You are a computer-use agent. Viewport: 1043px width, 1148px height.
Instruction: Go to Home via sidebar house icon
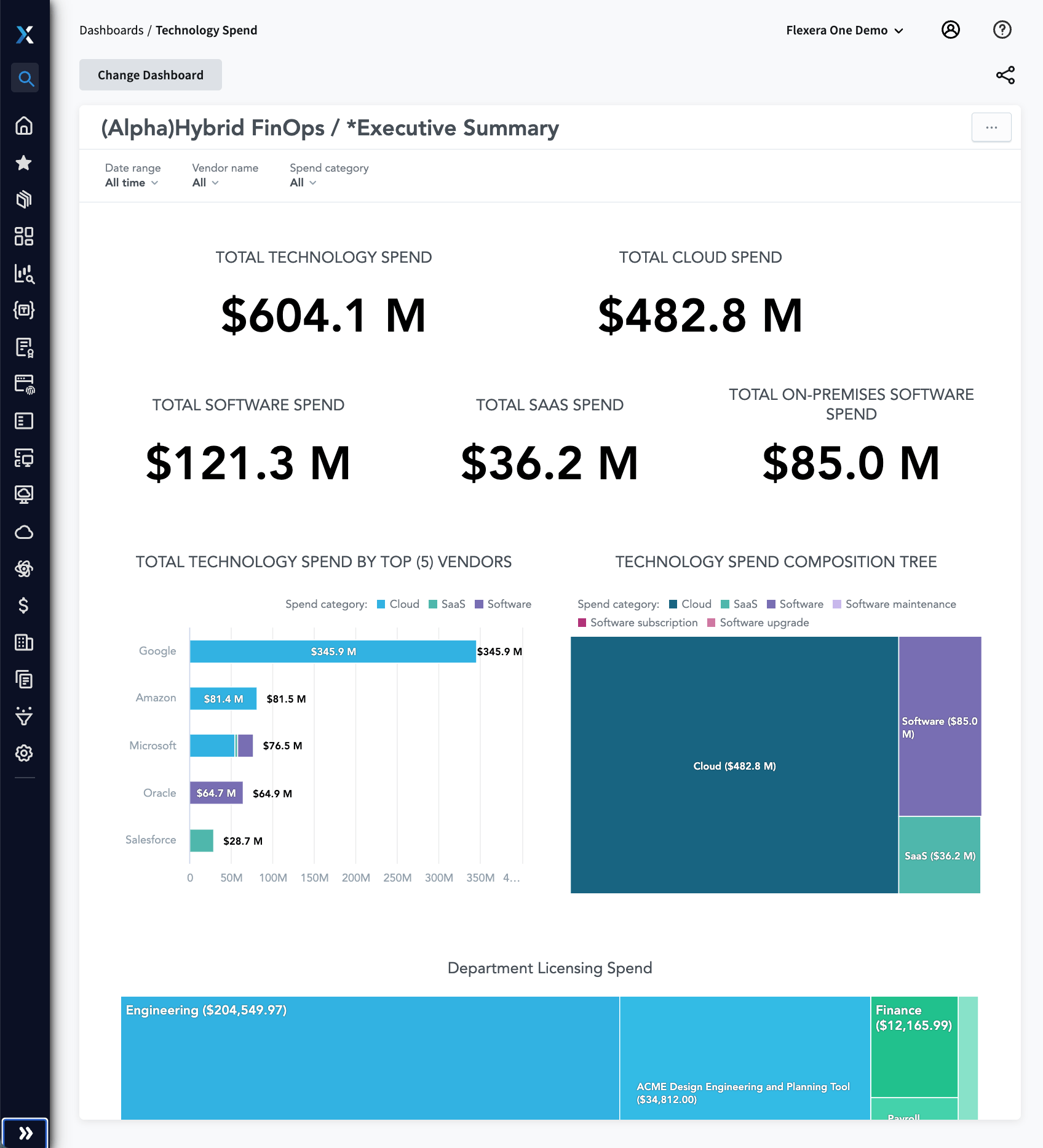(24, 126)
